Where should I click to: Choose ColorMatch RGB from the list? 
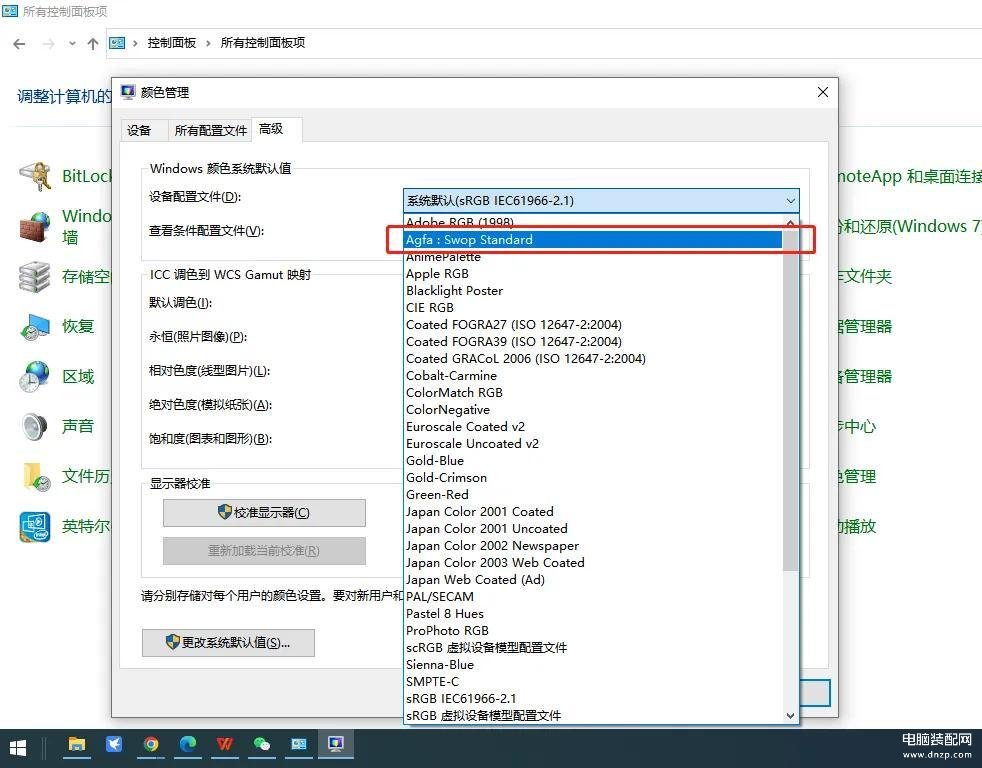coord(594,393)
